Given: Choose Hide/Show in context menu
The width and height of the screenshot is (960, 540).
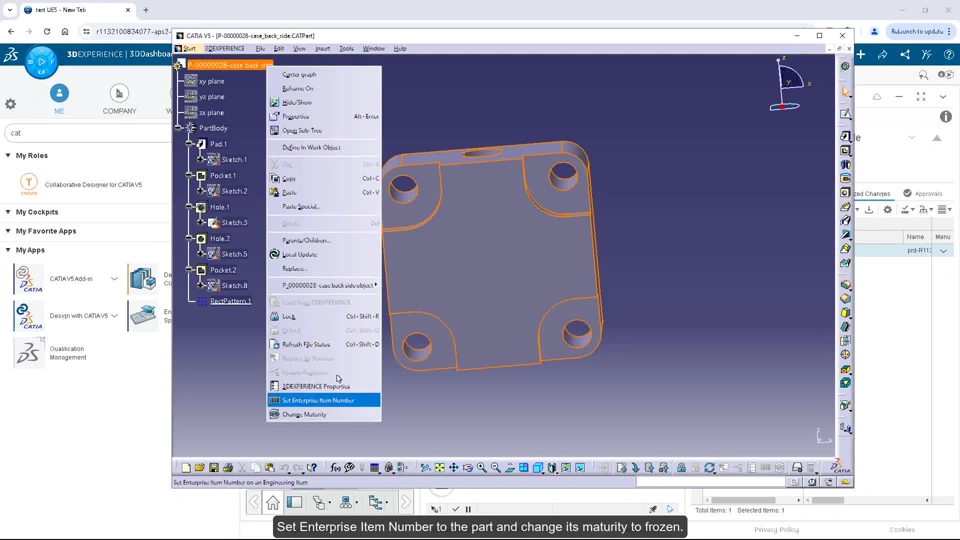Looking at the screenshot, I should [x=324, y=102].
